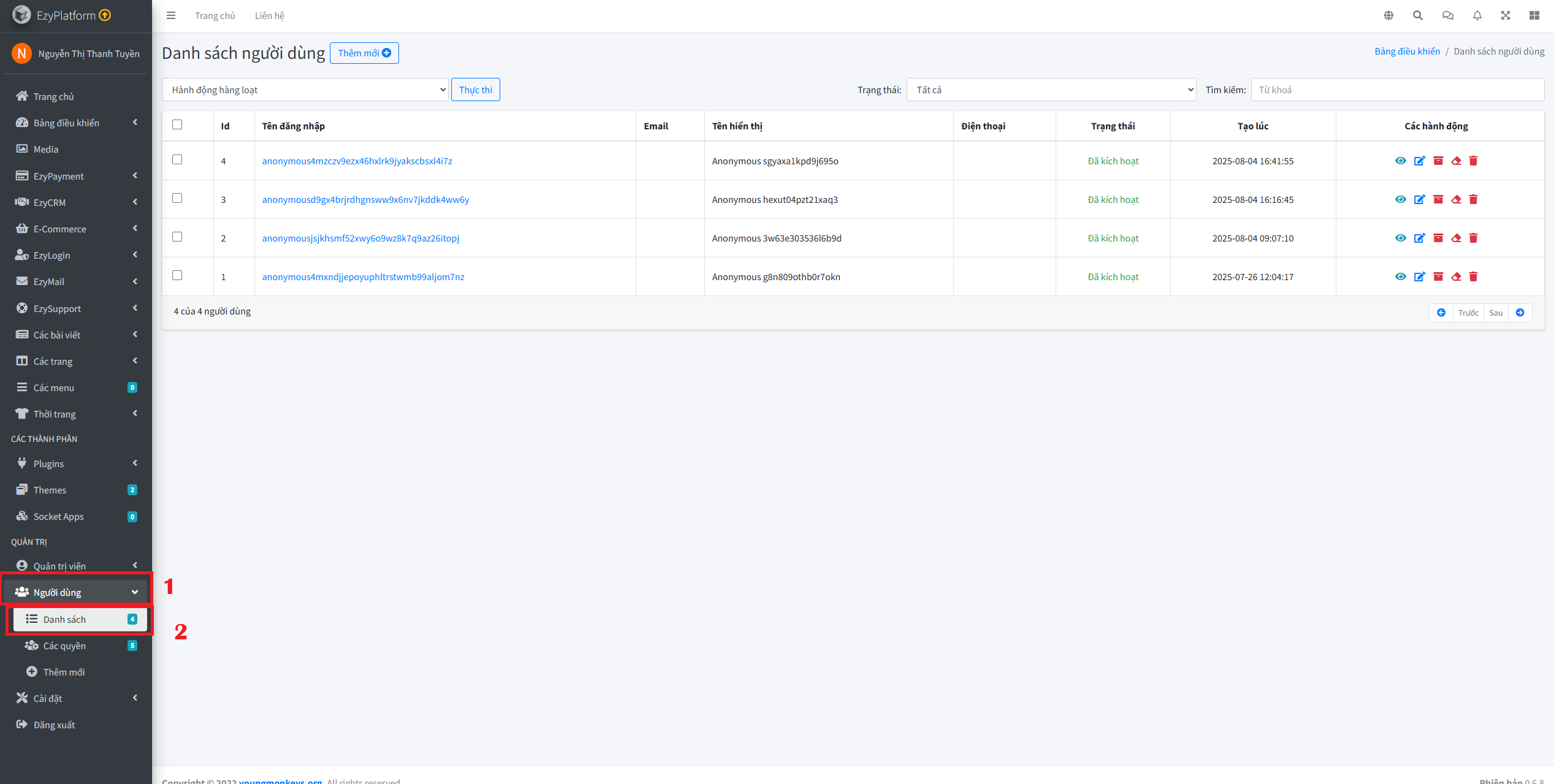
Task: Expand the EzyPayment sidebar menu
Action: point(75,176)
